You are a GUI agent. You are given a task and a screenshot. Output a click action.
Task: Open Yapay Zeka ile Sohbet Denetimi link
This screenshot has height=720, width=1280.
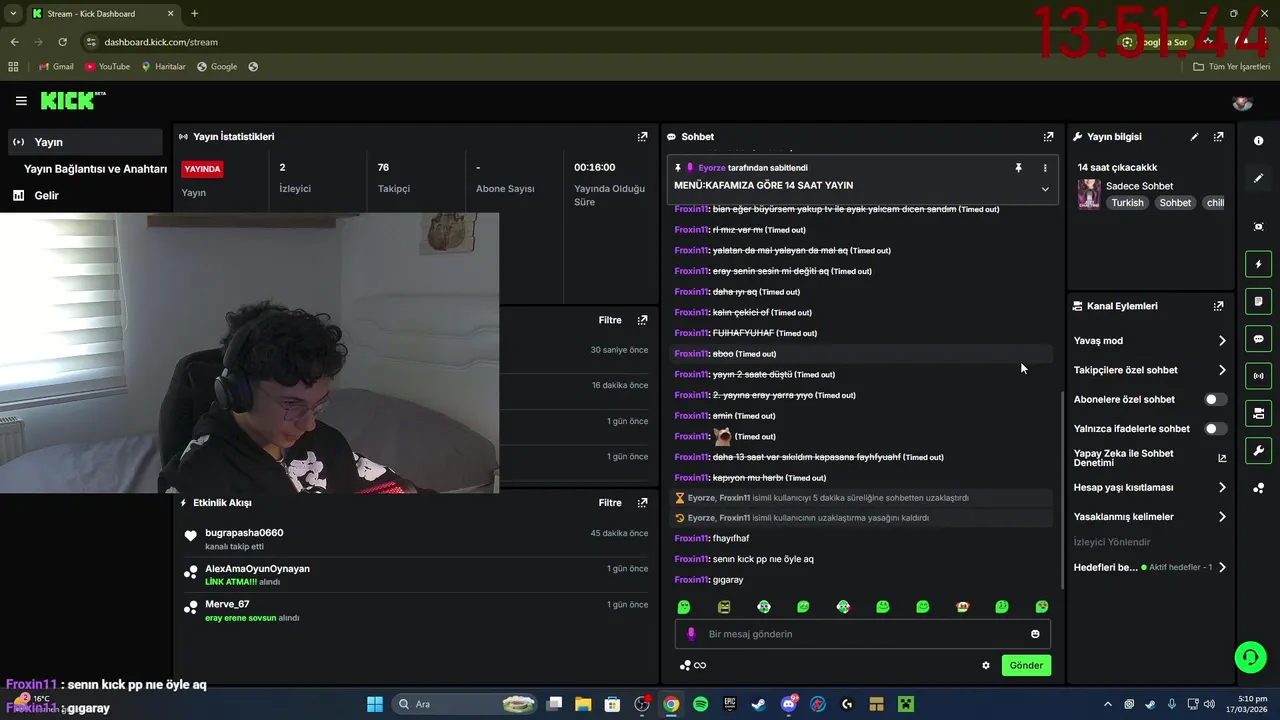tap(1150, 458)
